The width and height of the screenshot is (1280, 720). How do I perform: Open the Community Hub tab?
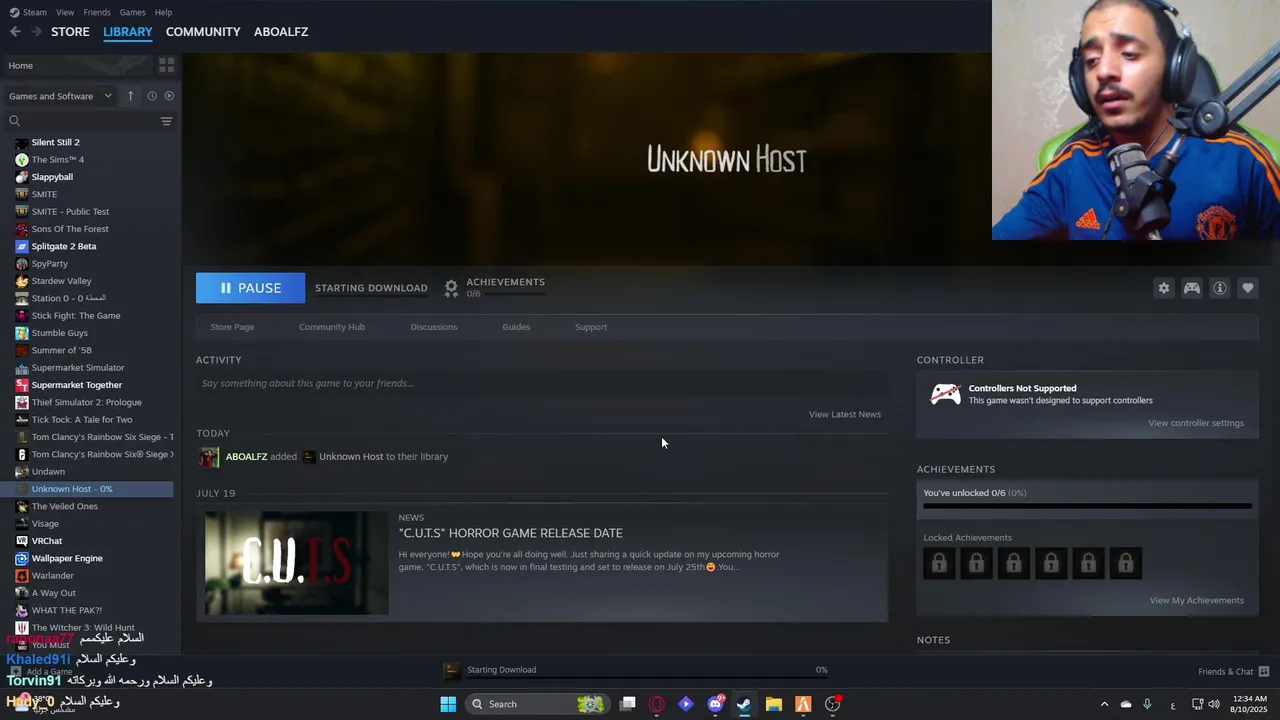[332, 327]
